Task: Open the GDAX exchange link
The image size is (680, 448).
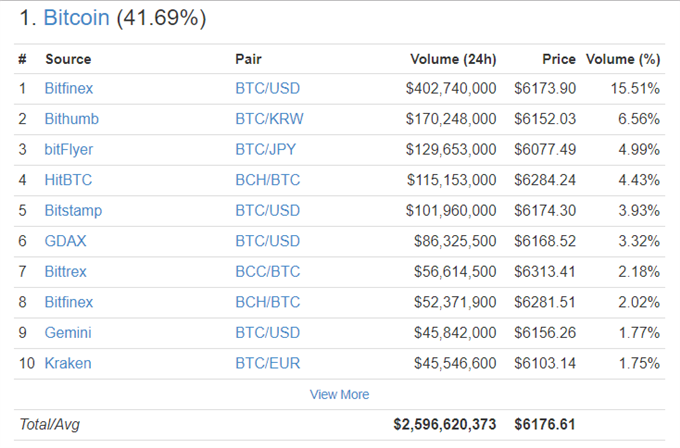Action: 65,241
